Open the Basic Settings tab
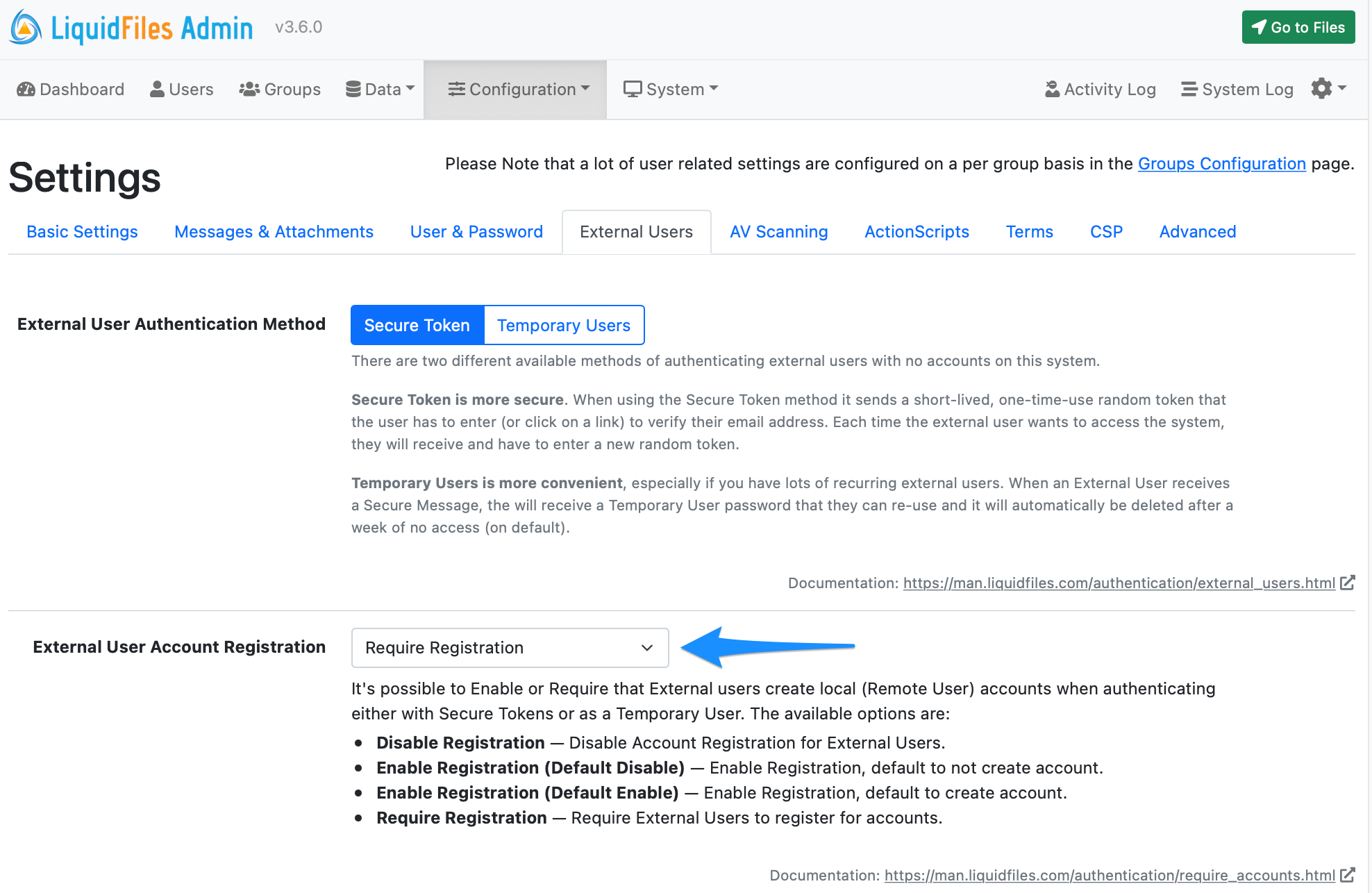Image resolution: width=1372 pixels, height=893 pixels. click(82, 231)
